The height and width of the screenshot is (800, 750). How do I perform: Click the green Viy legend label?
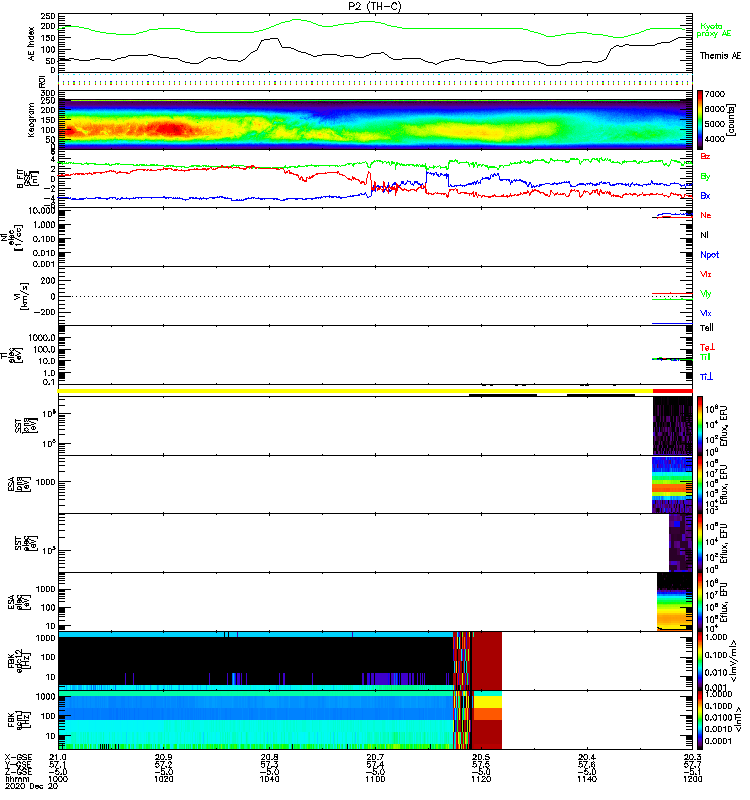pos(706,294)
